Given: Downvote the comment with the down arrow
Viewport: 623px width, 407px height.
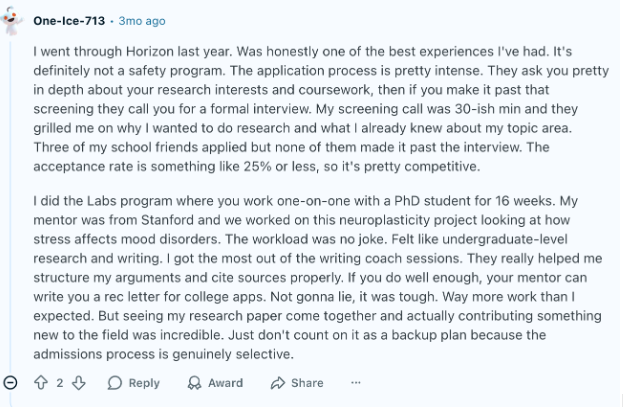Looking at the screenshot, I should (x=79, y=383).
